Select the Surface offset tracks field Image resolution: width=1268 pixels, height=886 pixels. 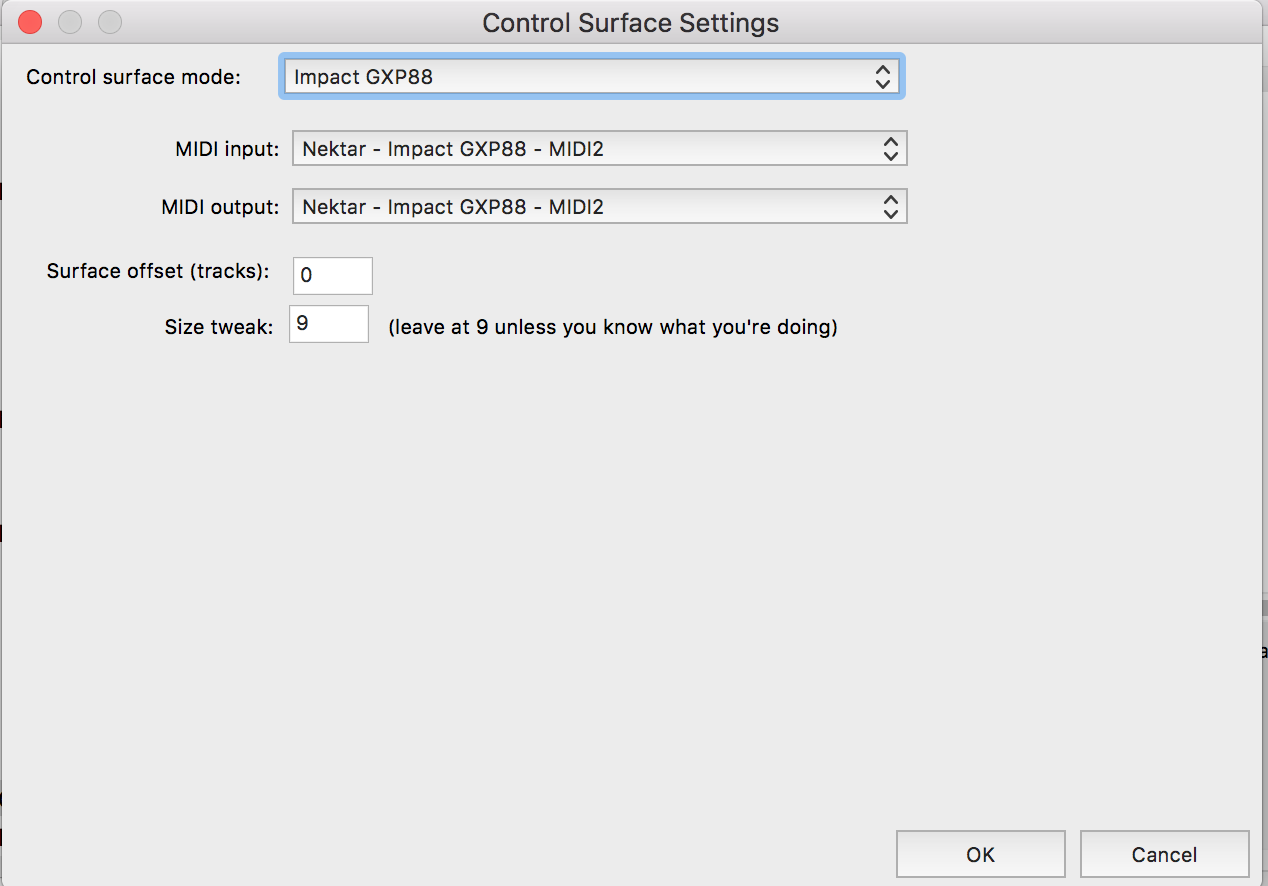coord(332,275)
